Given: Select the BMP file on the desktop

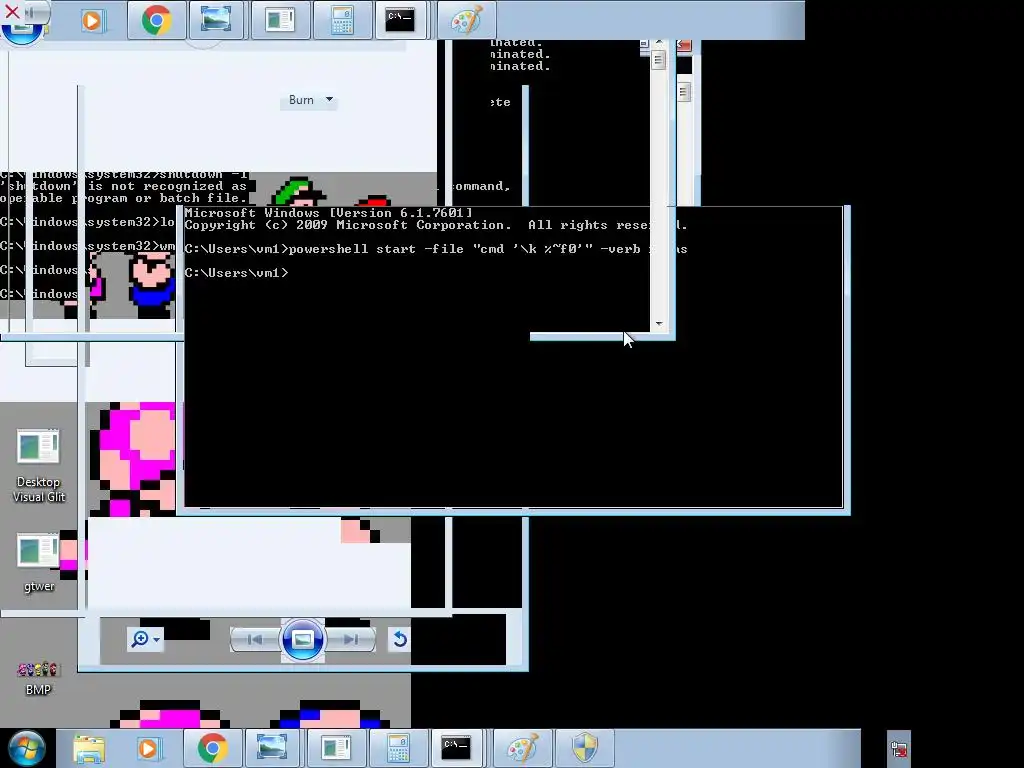Looking at the screenshot, I should [39, 679].
